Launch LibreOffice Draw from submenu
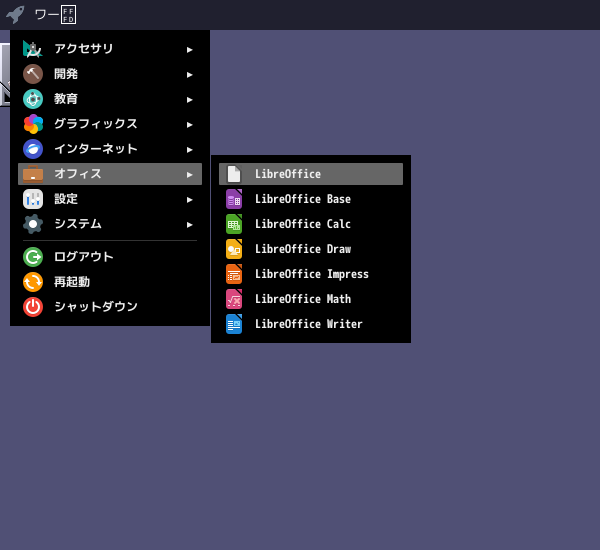The image size is (600, 550). 311,249
